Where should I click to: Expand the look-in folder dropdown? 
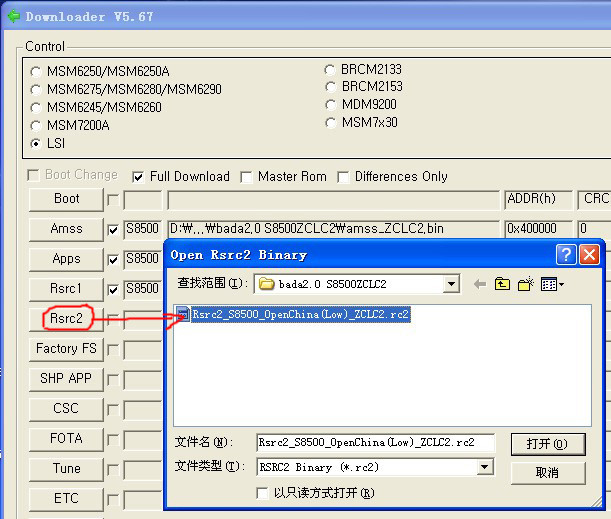tap(451, 284)
